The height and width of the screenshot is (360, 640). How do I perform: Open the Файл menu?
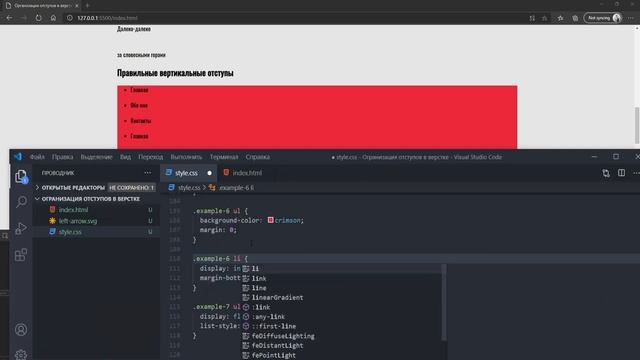tap(37, 157)
